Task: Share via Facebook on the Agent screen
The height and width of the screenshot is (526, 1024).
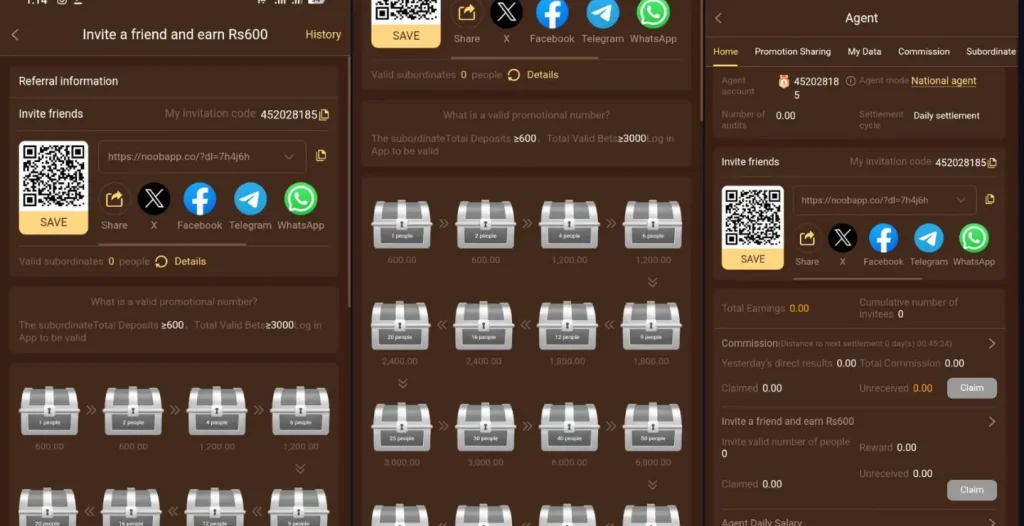Action: click(883, 238)
